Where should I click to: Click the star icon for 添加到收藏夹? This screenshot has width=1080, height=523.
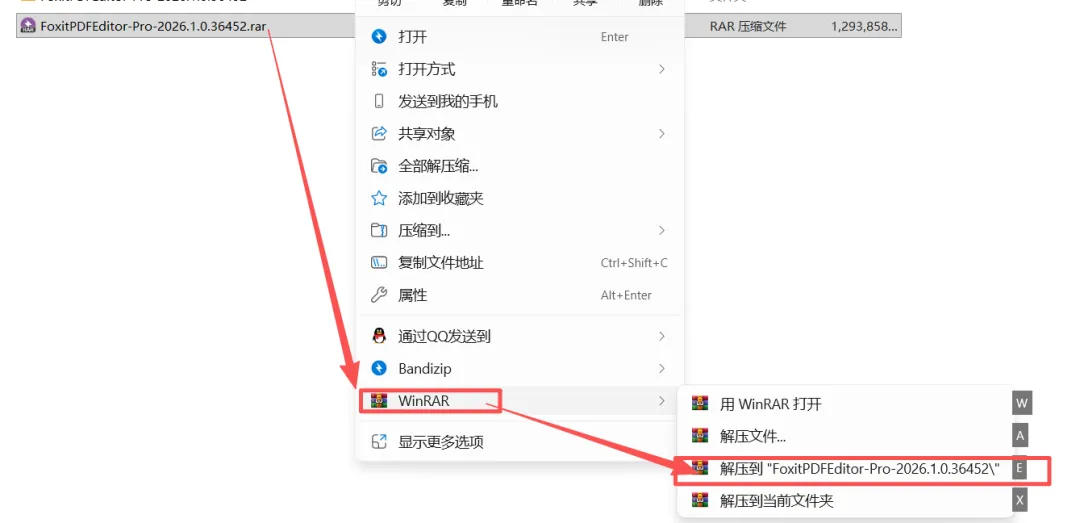coord(379,198)
